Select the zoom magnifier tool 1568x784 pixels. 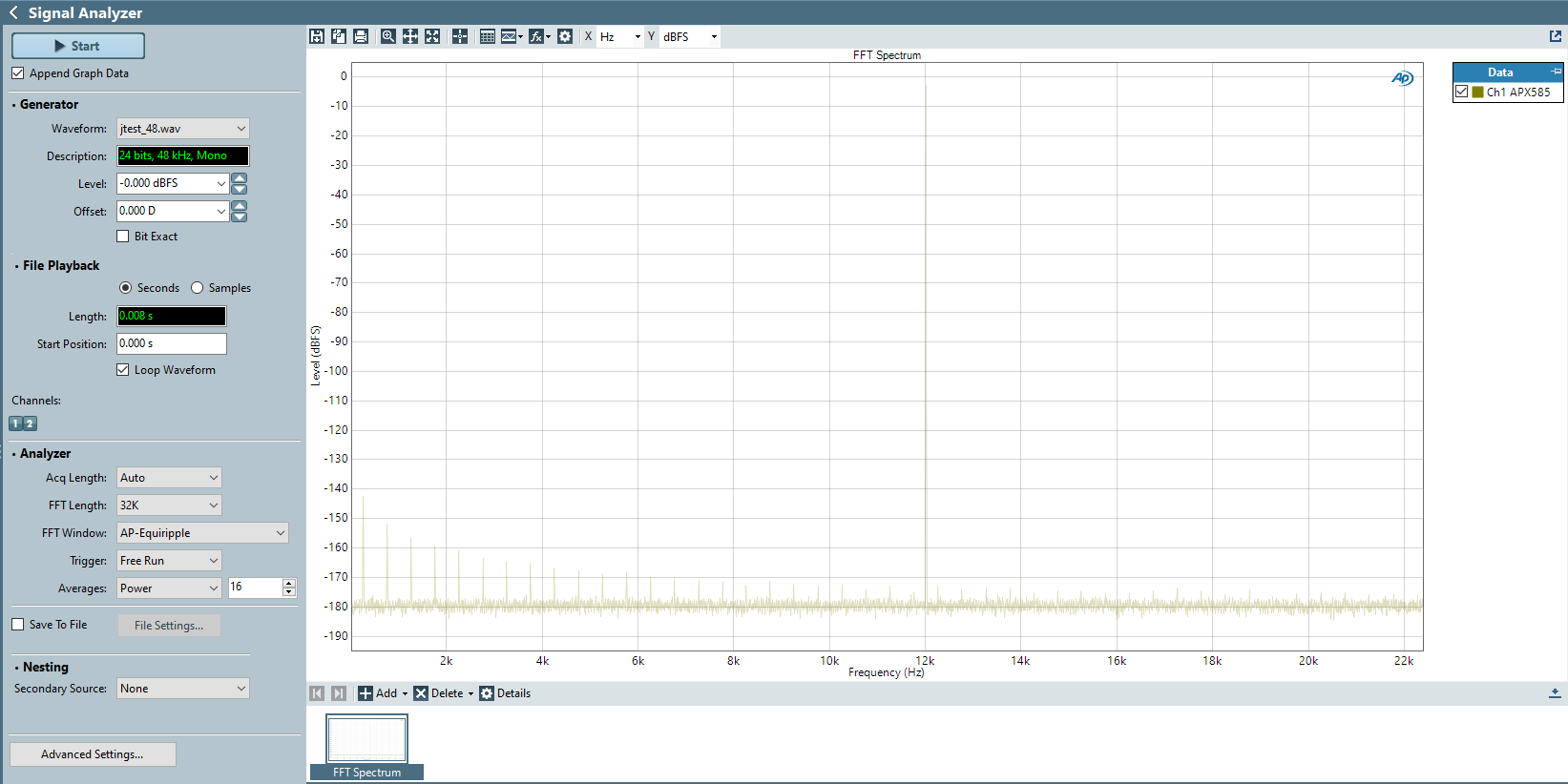[x=388, y=36]
